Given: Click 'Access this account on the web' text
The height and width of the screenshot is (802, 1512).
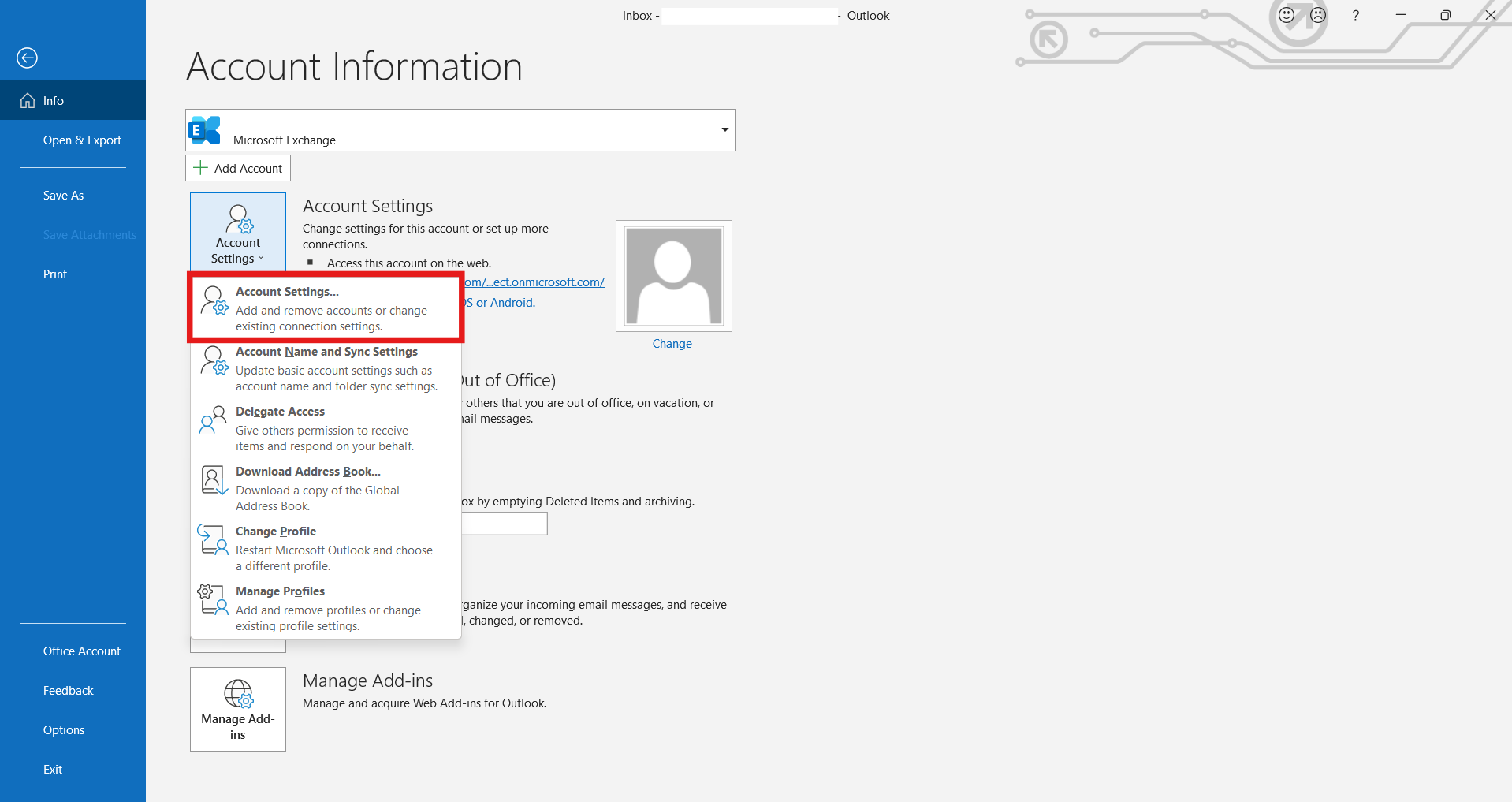Looking at the screenshot, I should 409,263.
